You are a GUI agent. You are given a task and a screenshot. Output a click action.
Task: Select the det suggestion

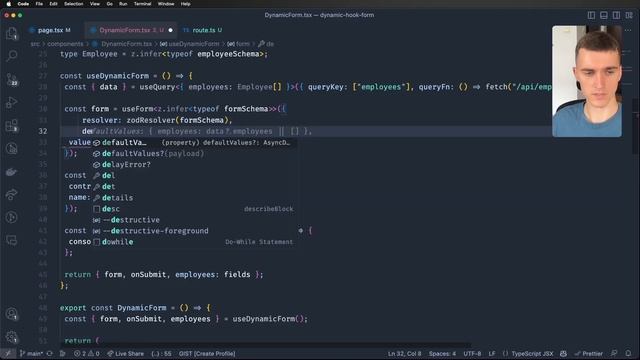tap(193, 187)
